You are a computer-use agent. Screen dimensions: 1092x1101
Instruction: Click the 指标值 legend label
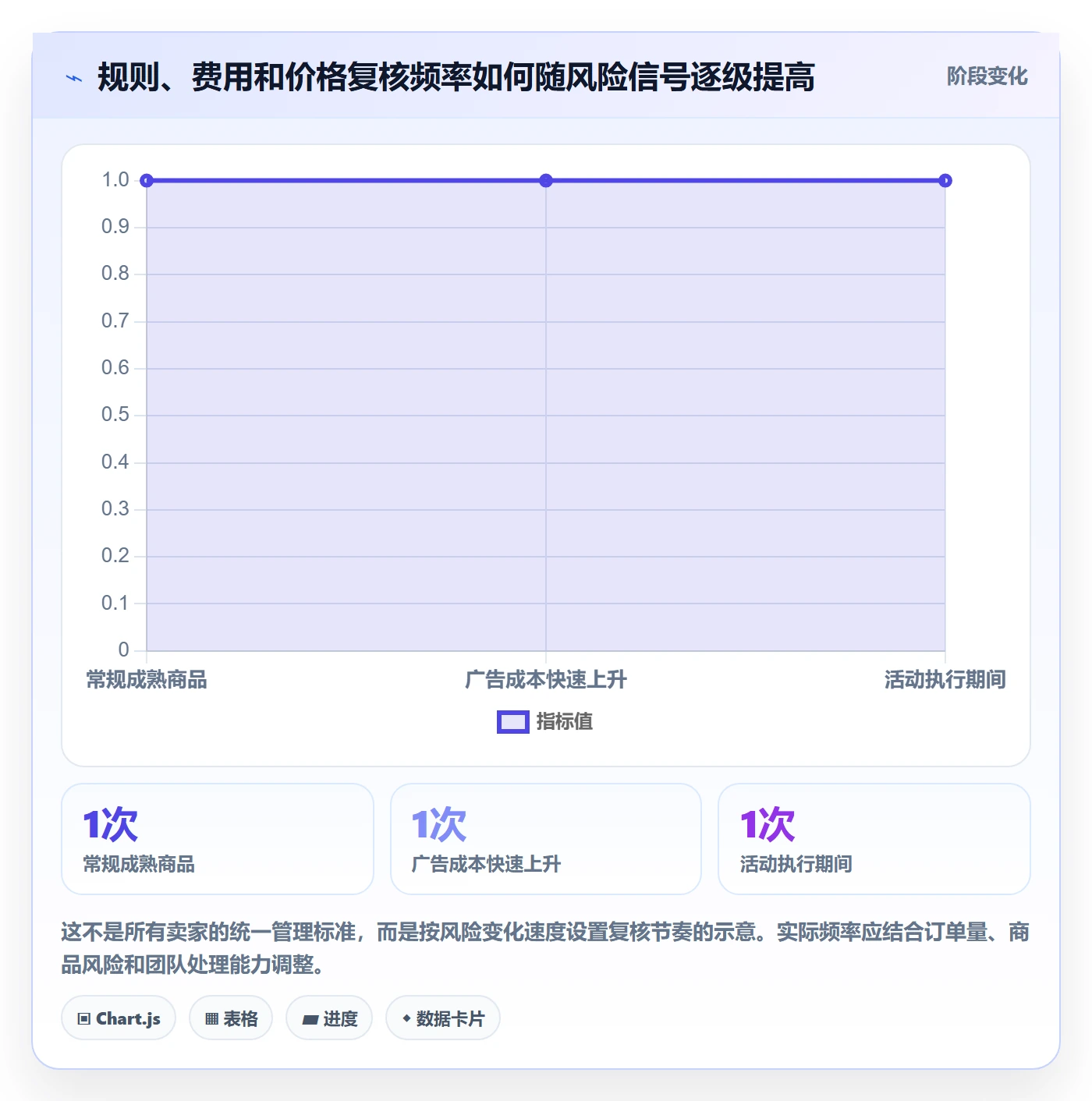tap(565, 722)
